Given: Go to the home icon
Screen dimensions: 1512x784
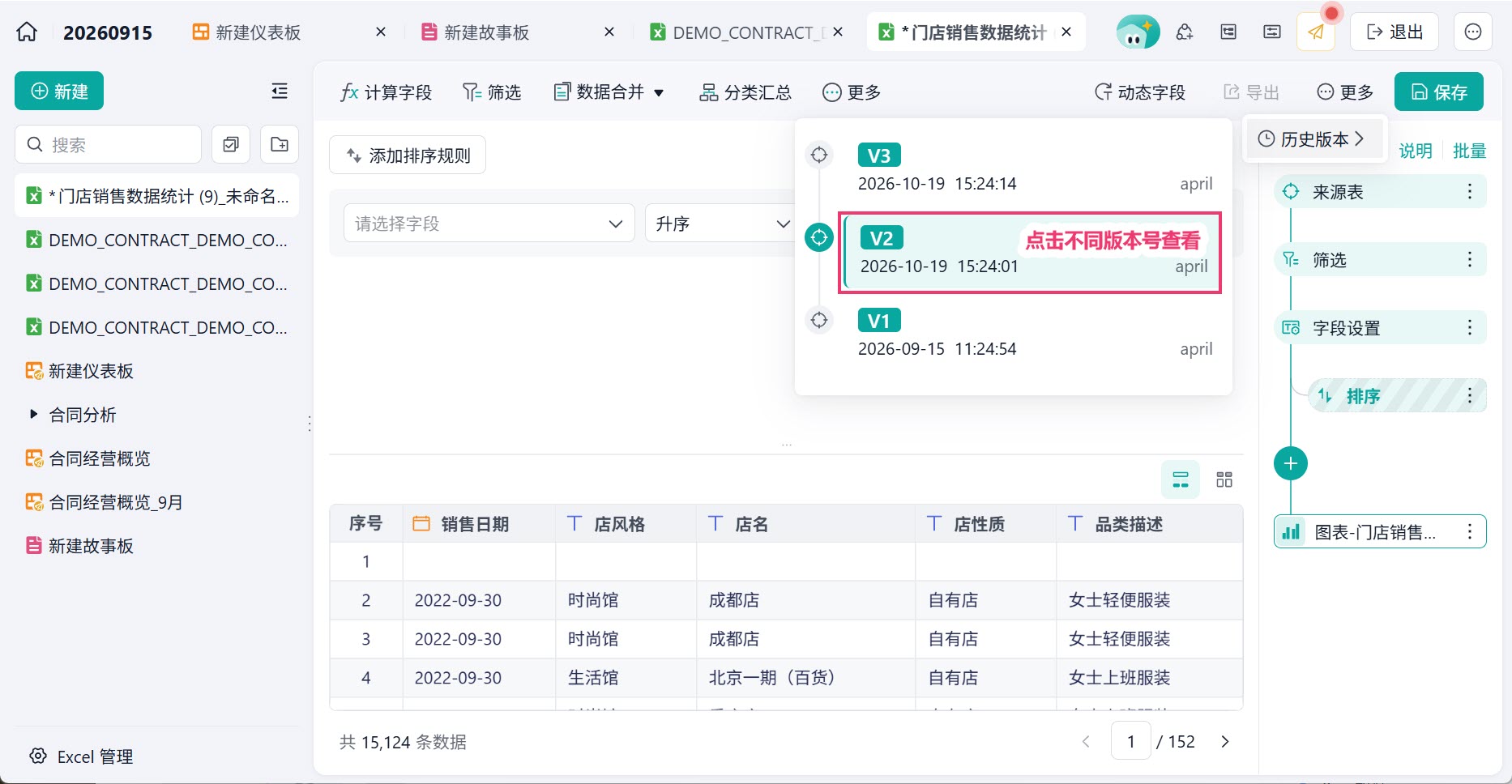Looking at the screenshot, I should (x=27, y=32).
